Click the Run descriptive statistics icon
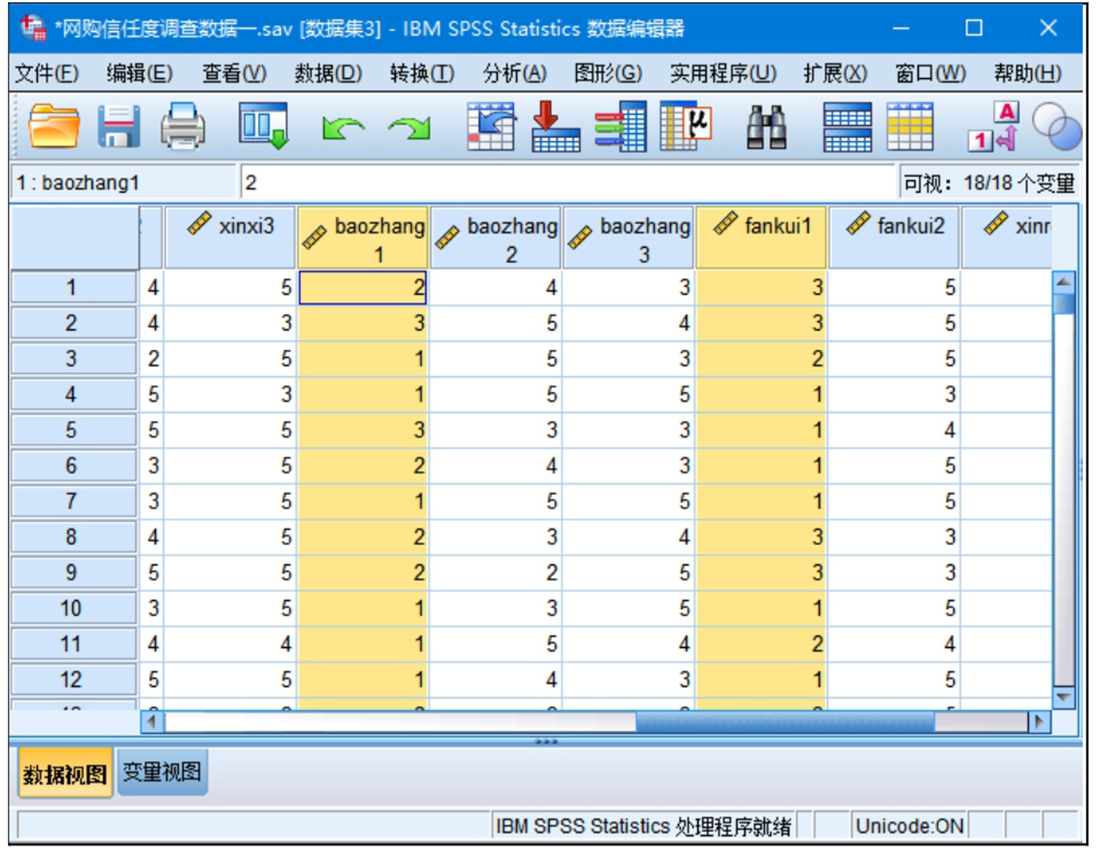This screenshot has height=858, width=1100. (x=685, y=127)
